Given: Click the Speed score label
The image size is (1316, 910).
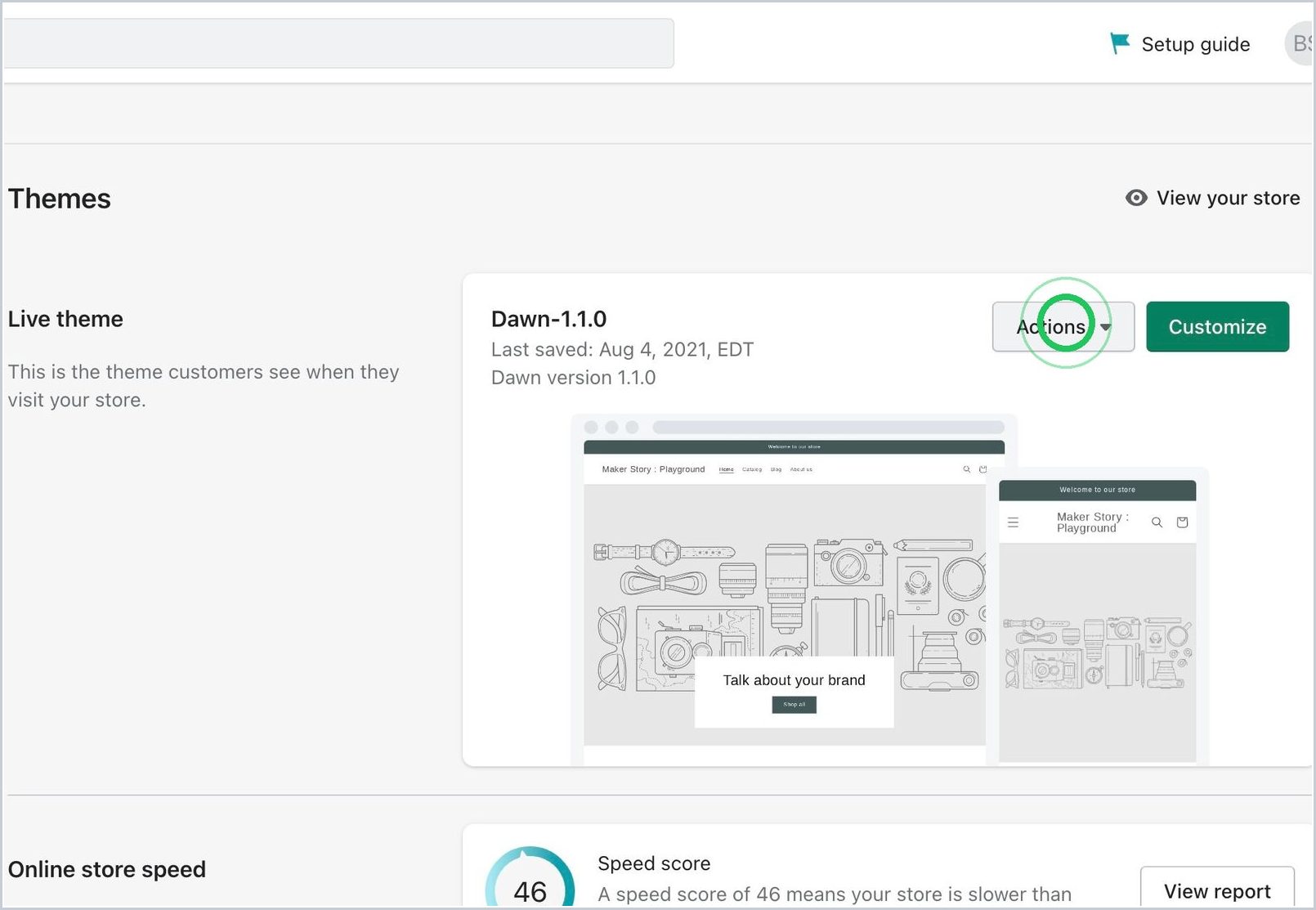Looking at the screenshot, I should coord(654,863).
